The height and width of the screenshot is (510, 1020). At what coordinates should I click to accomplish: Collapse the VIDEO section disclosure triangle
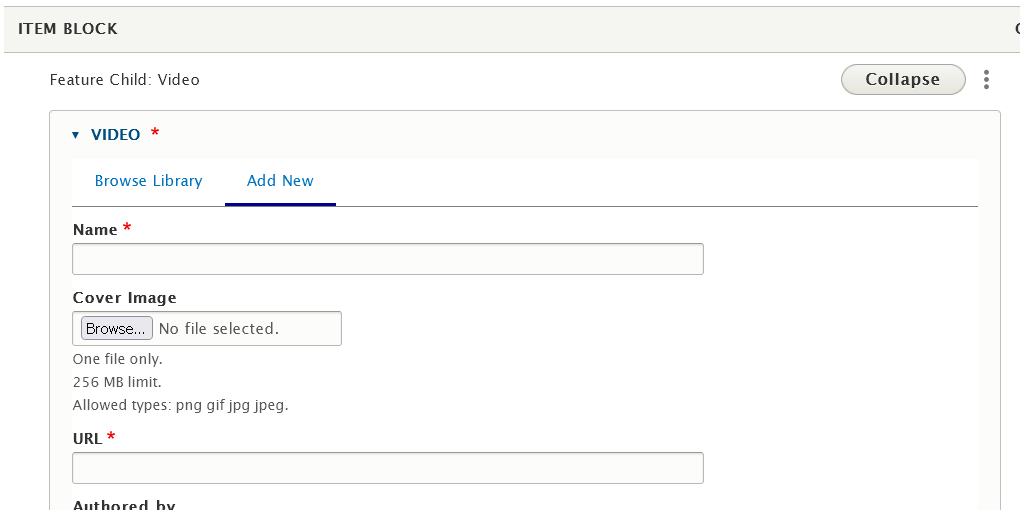click(76, 135)
